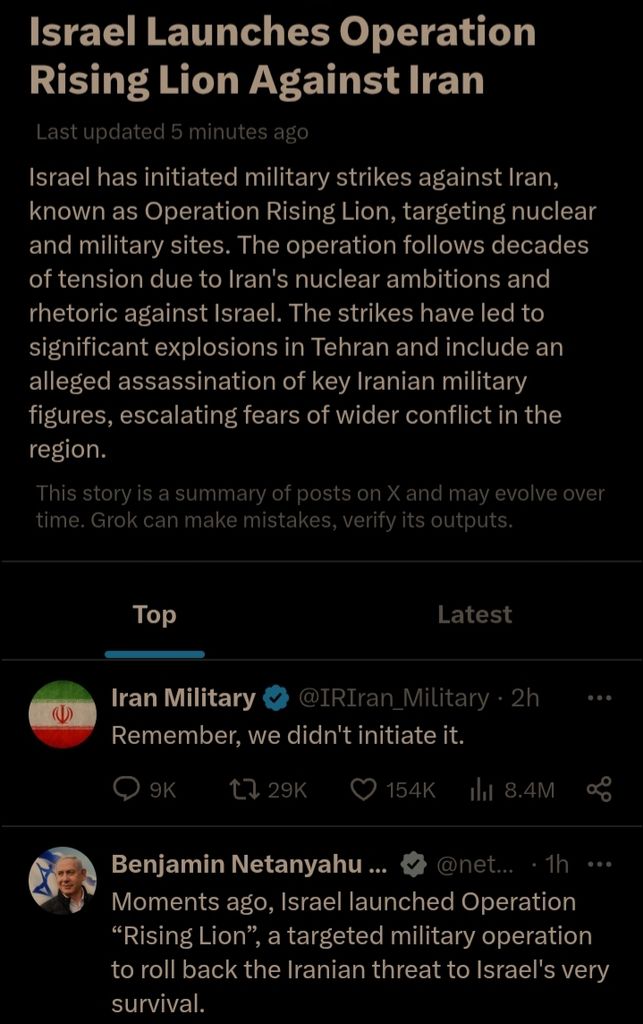Open more options on Iran Military post
The width and height of the screenshot is (643, 1024).
click(x=599, y=698)
